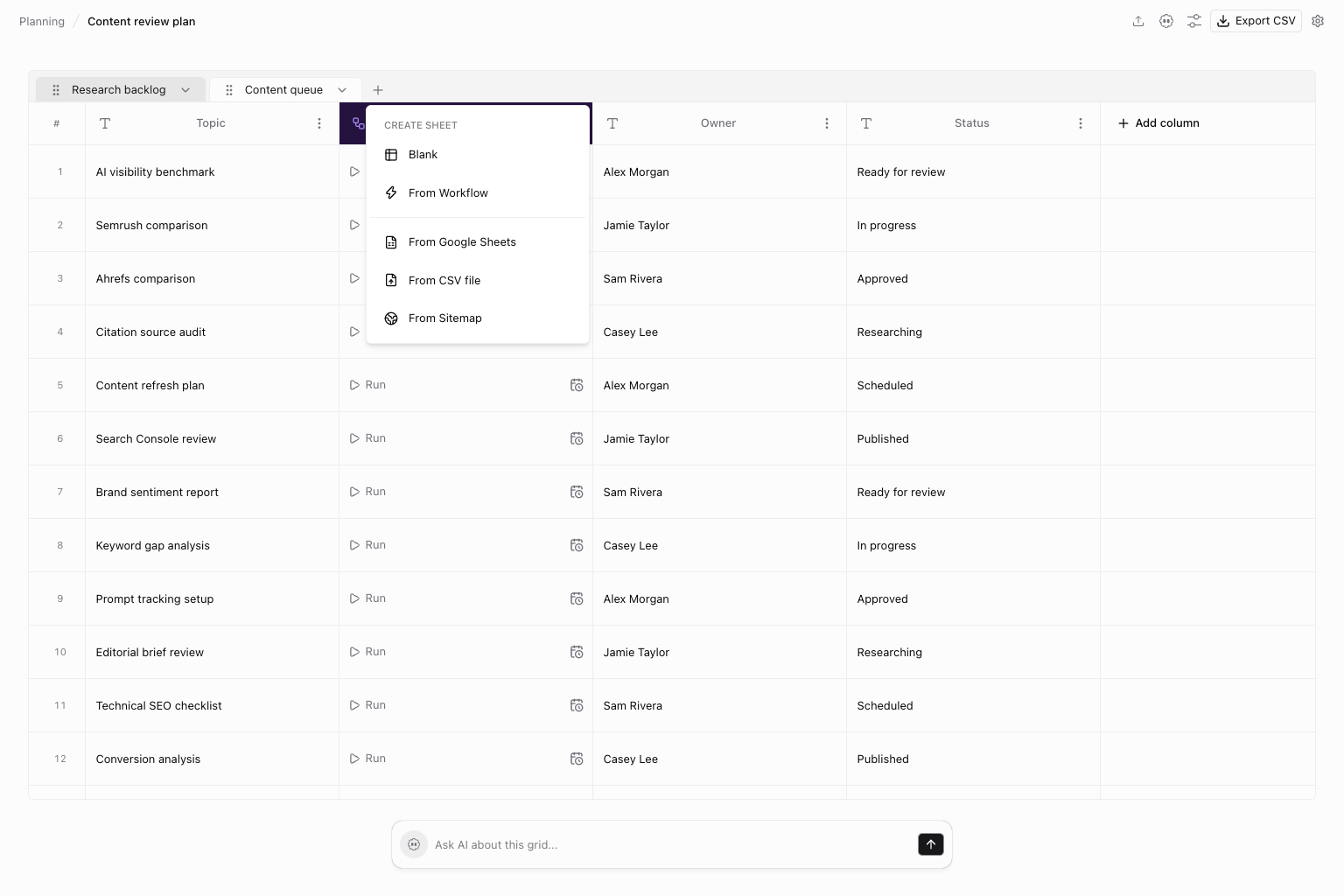Click play icon in AI visibility benchmark row
Viewport: 1344px width, 896px height.
click(x=354, y=171)
